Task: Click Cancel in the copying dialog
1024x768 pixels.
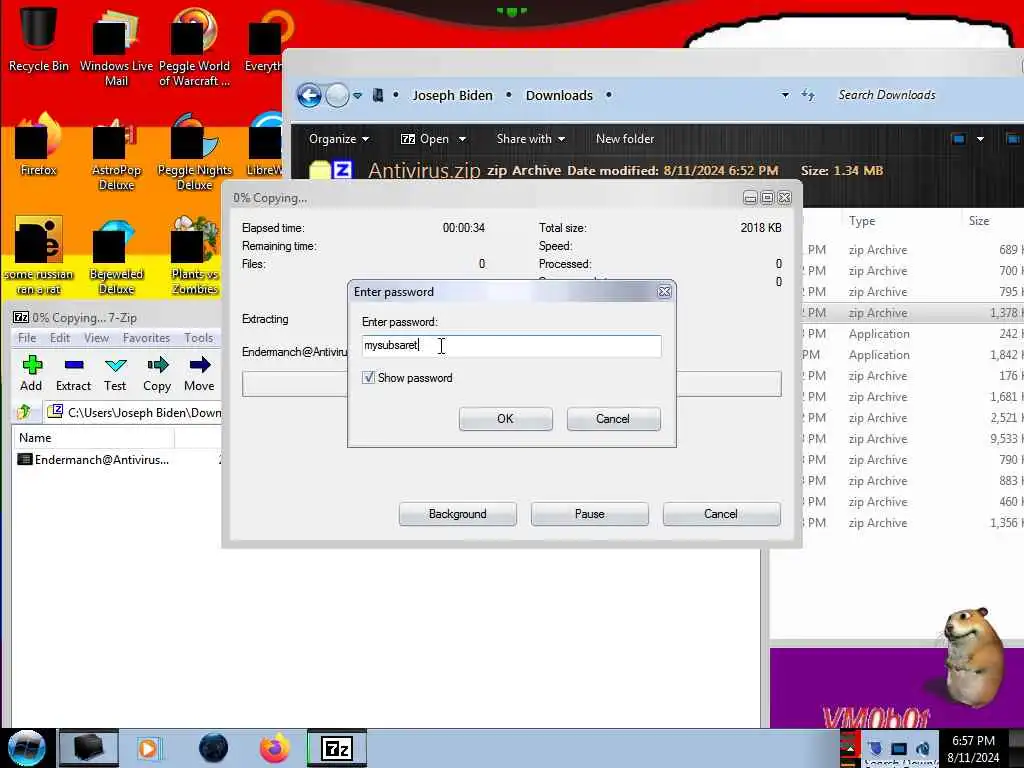Action: pyautogui.click(x=721, y=514)
